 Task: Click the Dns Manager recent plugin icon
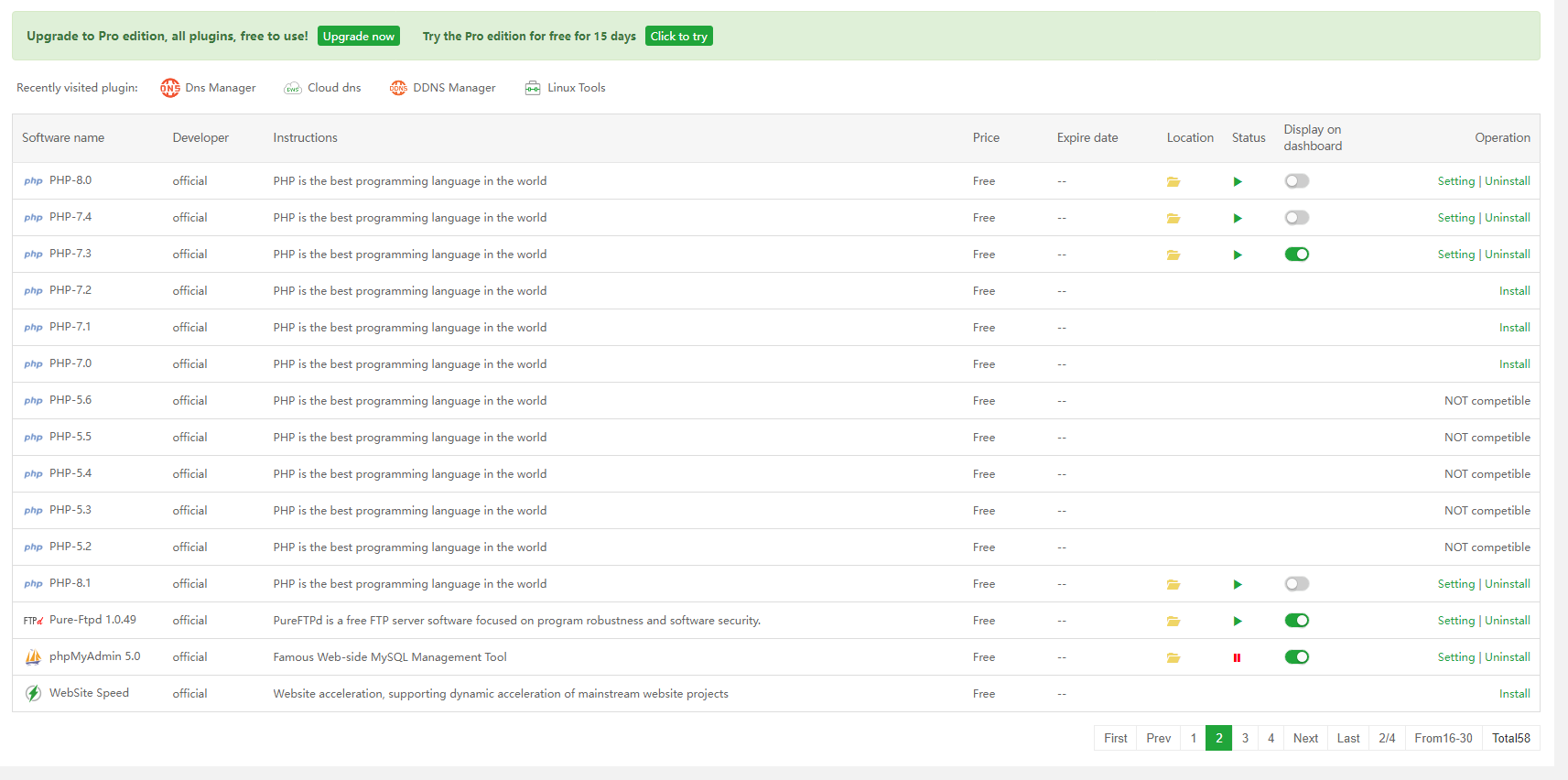pos(170,88)
